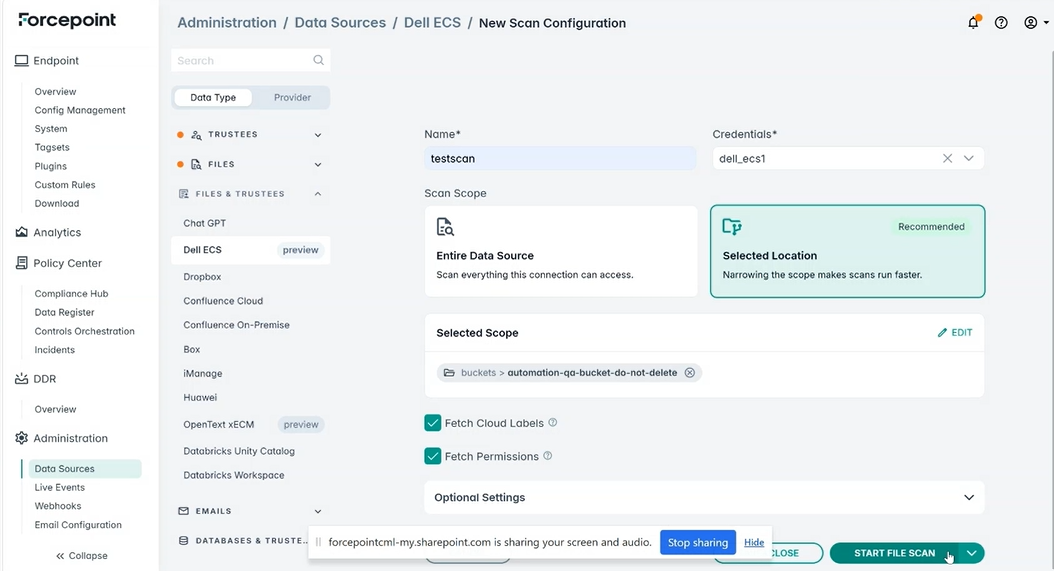Viewport: 1054px width, 571px height.
Task: Open the help question mark icon
Action: coord(1001,23)
